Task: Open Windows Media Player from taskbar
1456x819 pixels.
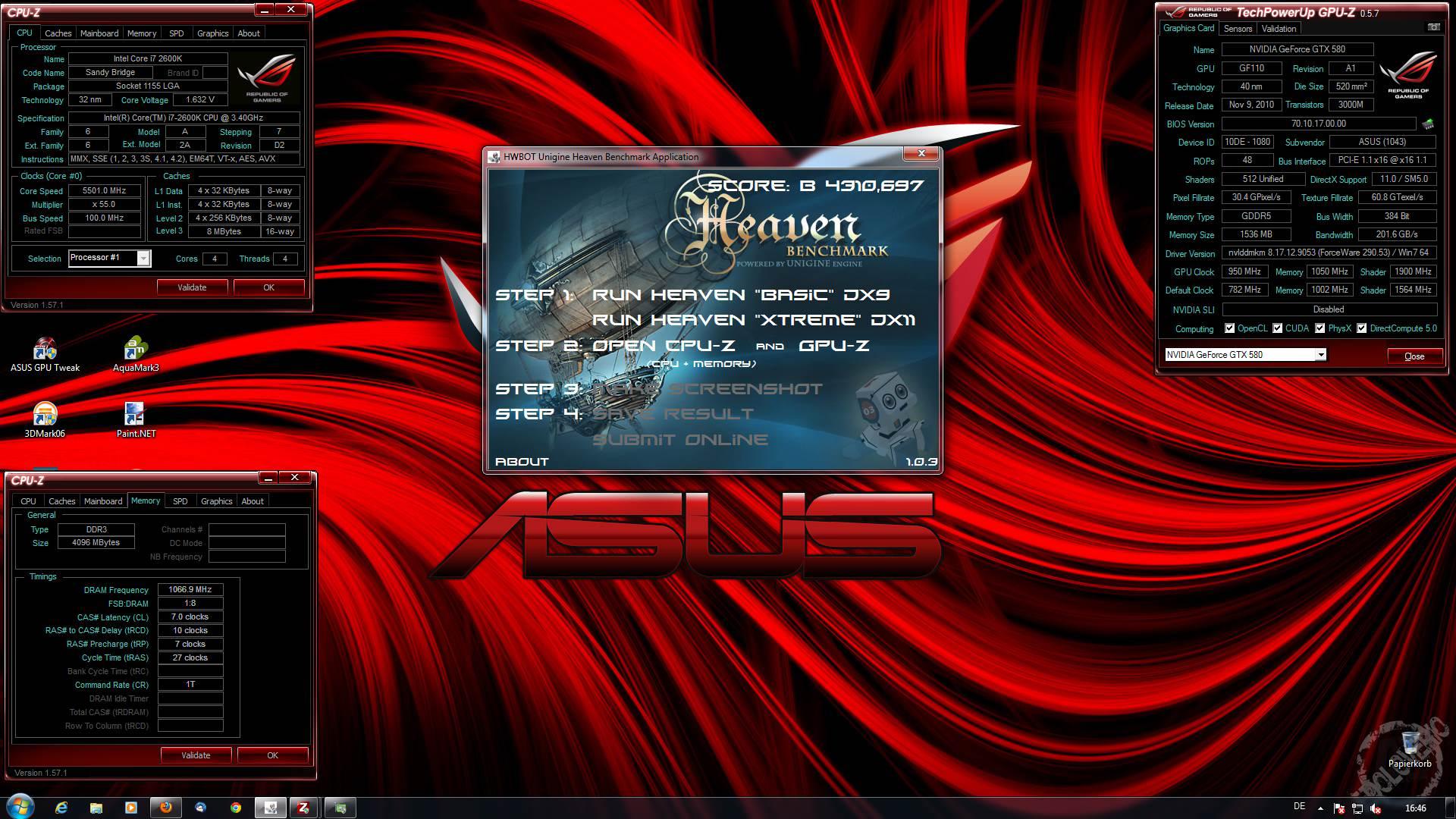Action: [131, 808]
